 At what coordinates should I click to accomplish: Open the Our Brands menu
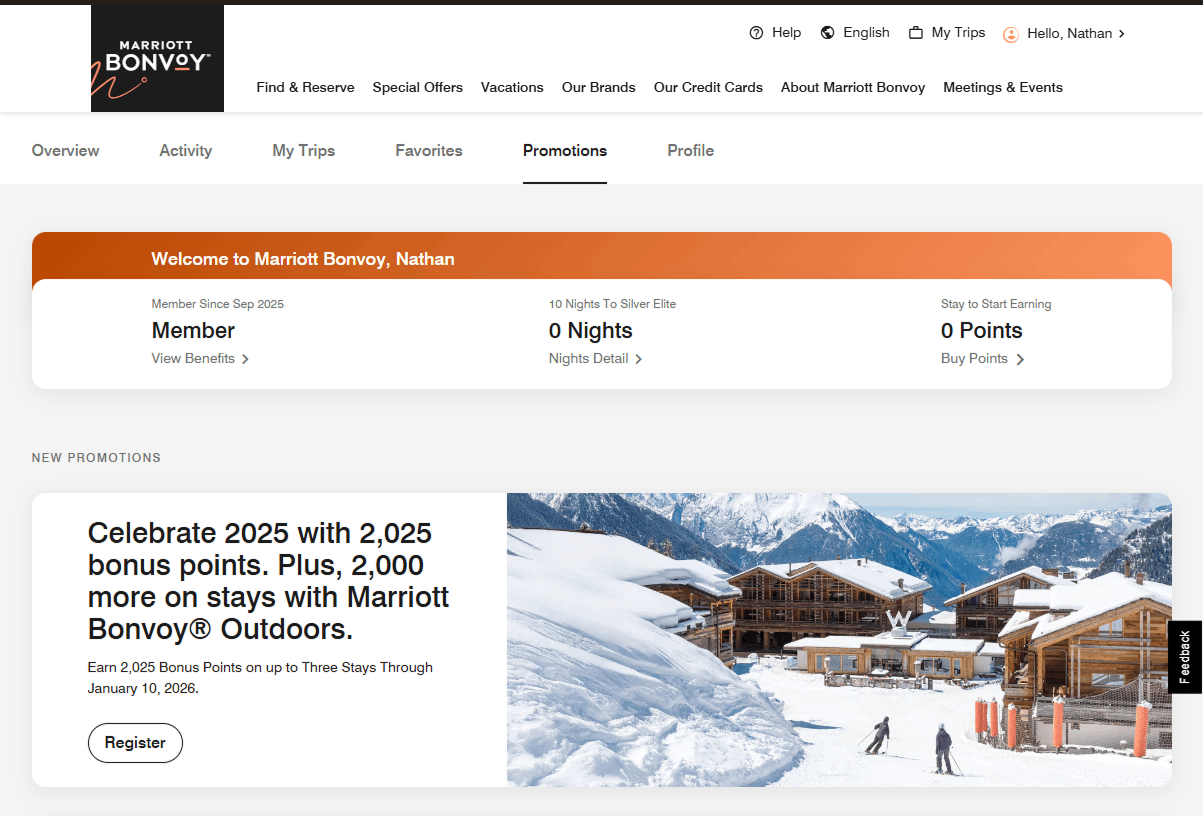coord(598,87)
